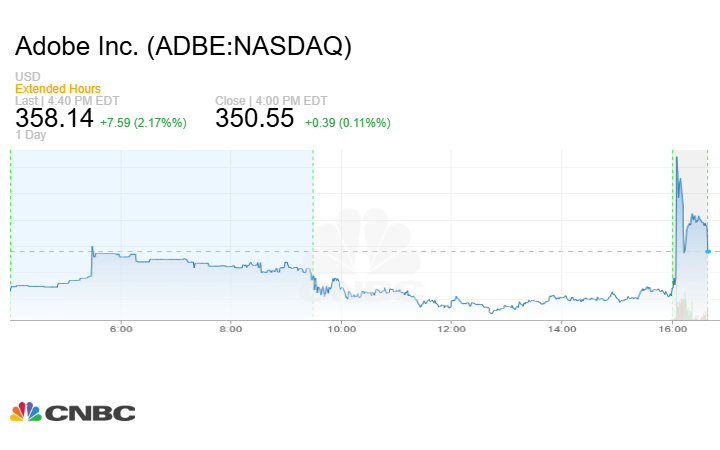Viewport: 720px width, 450px height.
Task: Click the +0.39 (0.11%) close change
Action: (346, 122)
